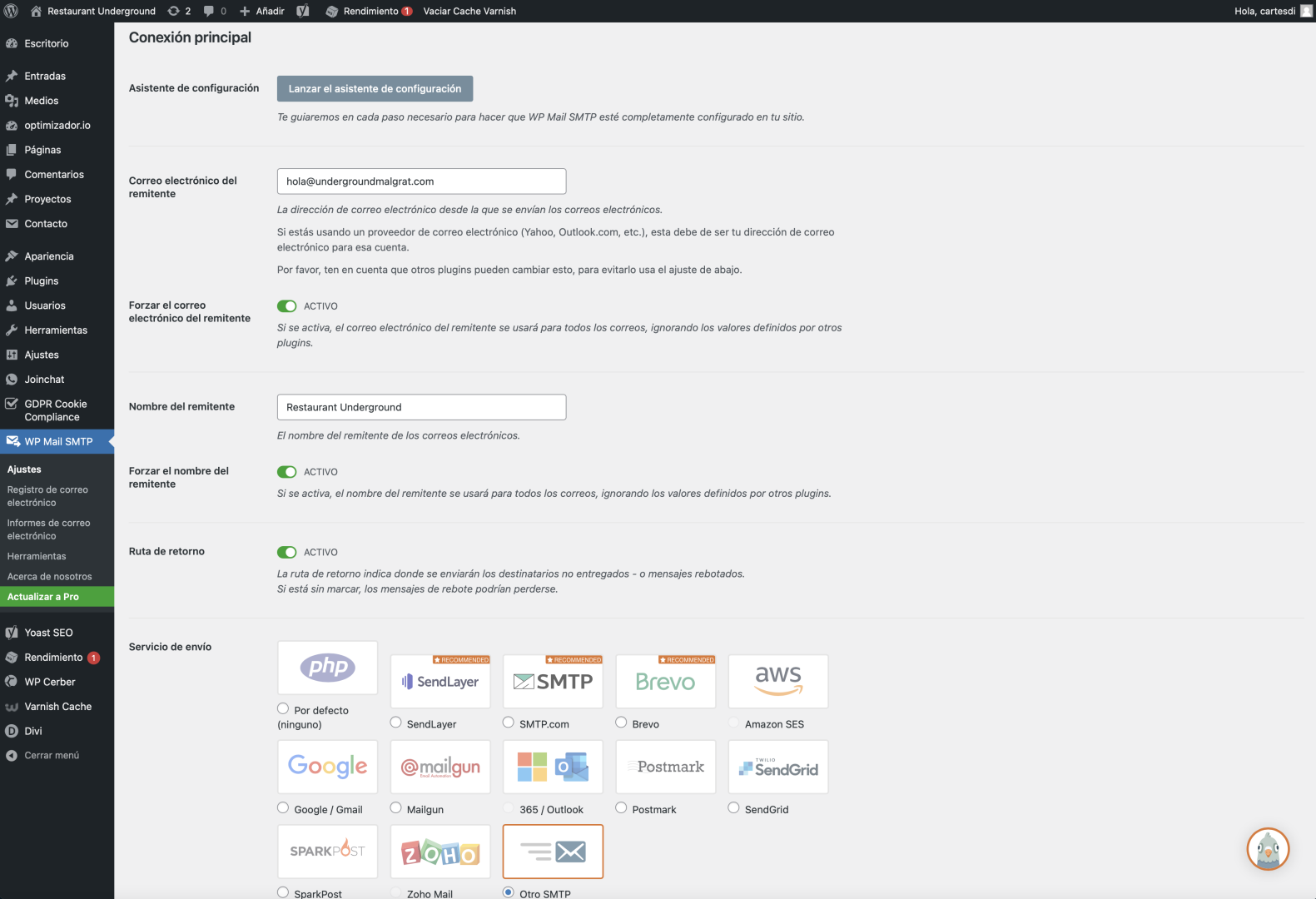1316x899 pixels.
Task: Choose Brevo radio button
Action: tap(621, 723)
